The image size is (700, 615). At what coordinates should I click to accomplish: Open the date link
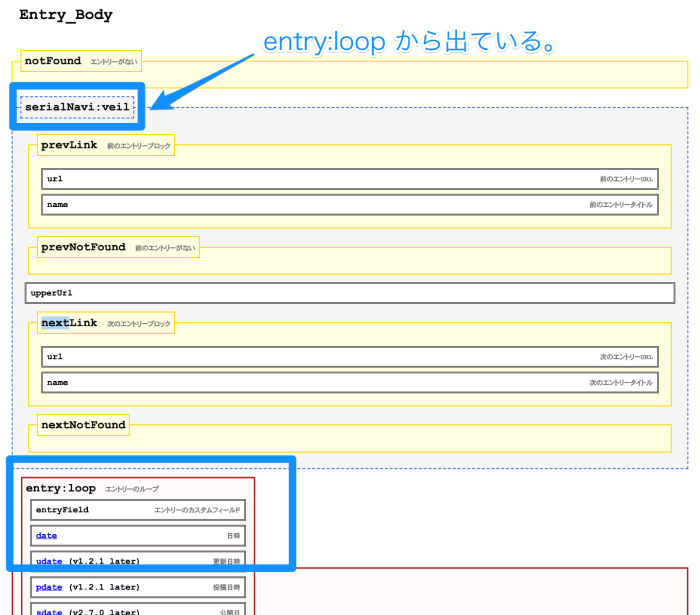[x=46, y=536]
